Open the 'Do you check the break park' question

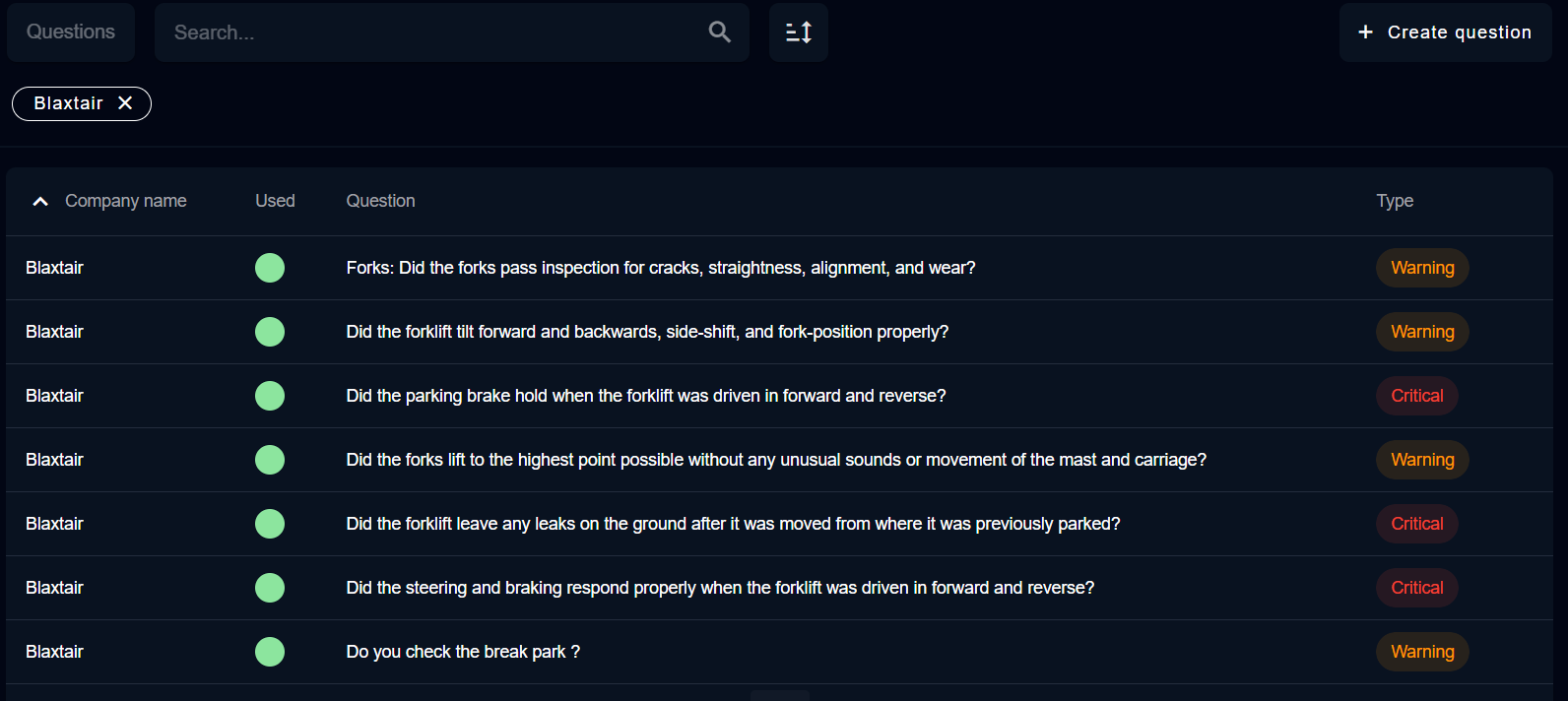(463, 652)
